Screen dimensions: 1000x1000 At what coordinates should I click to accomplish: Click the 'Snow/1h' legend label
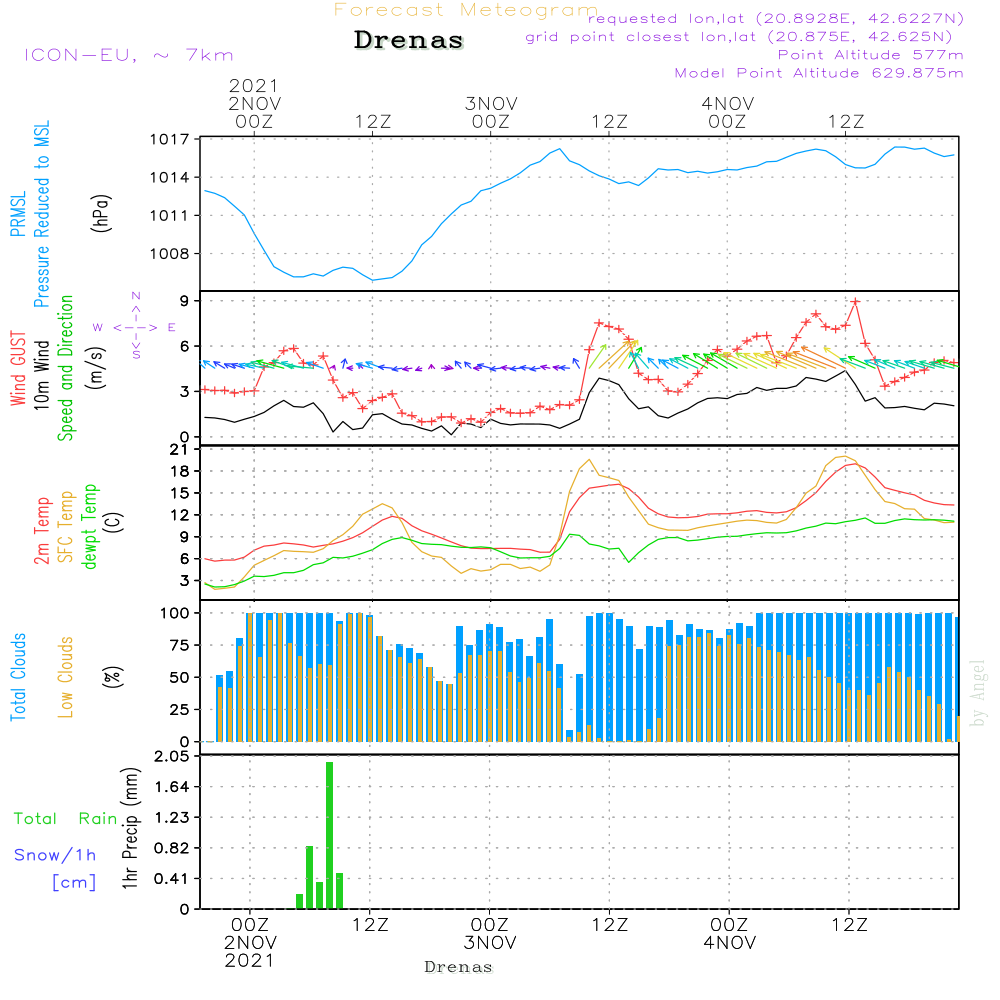pos(55,855)
